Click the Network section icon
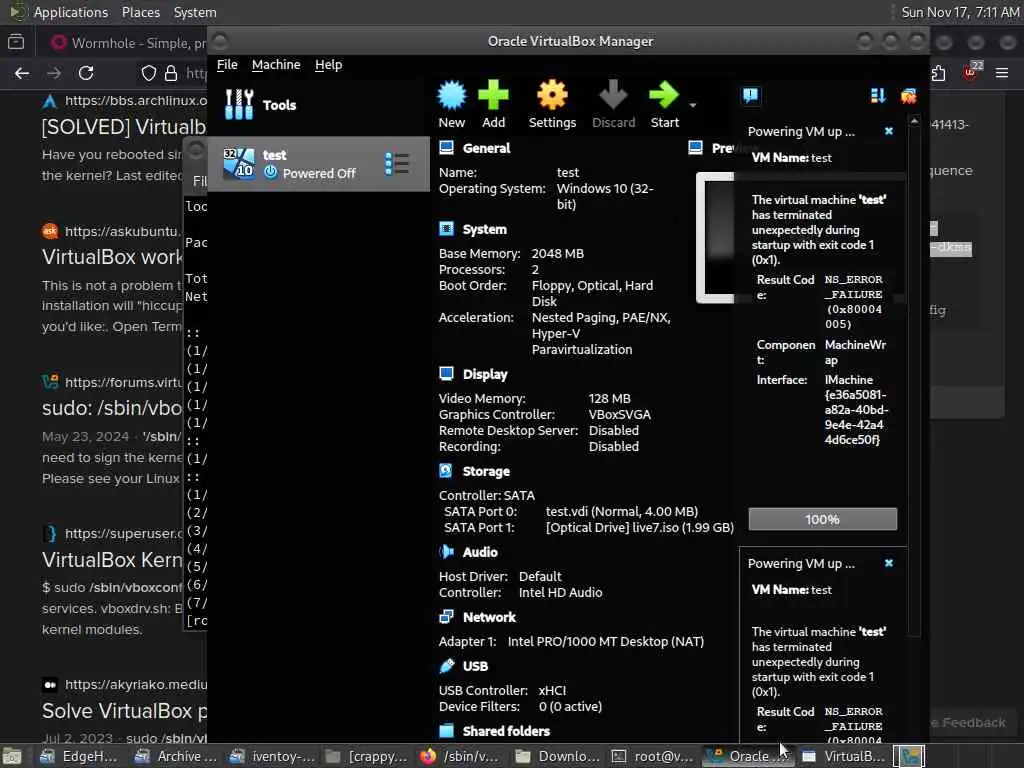Screen dimensions: 1024x768 pyautogui.click(x=446, y=616)
